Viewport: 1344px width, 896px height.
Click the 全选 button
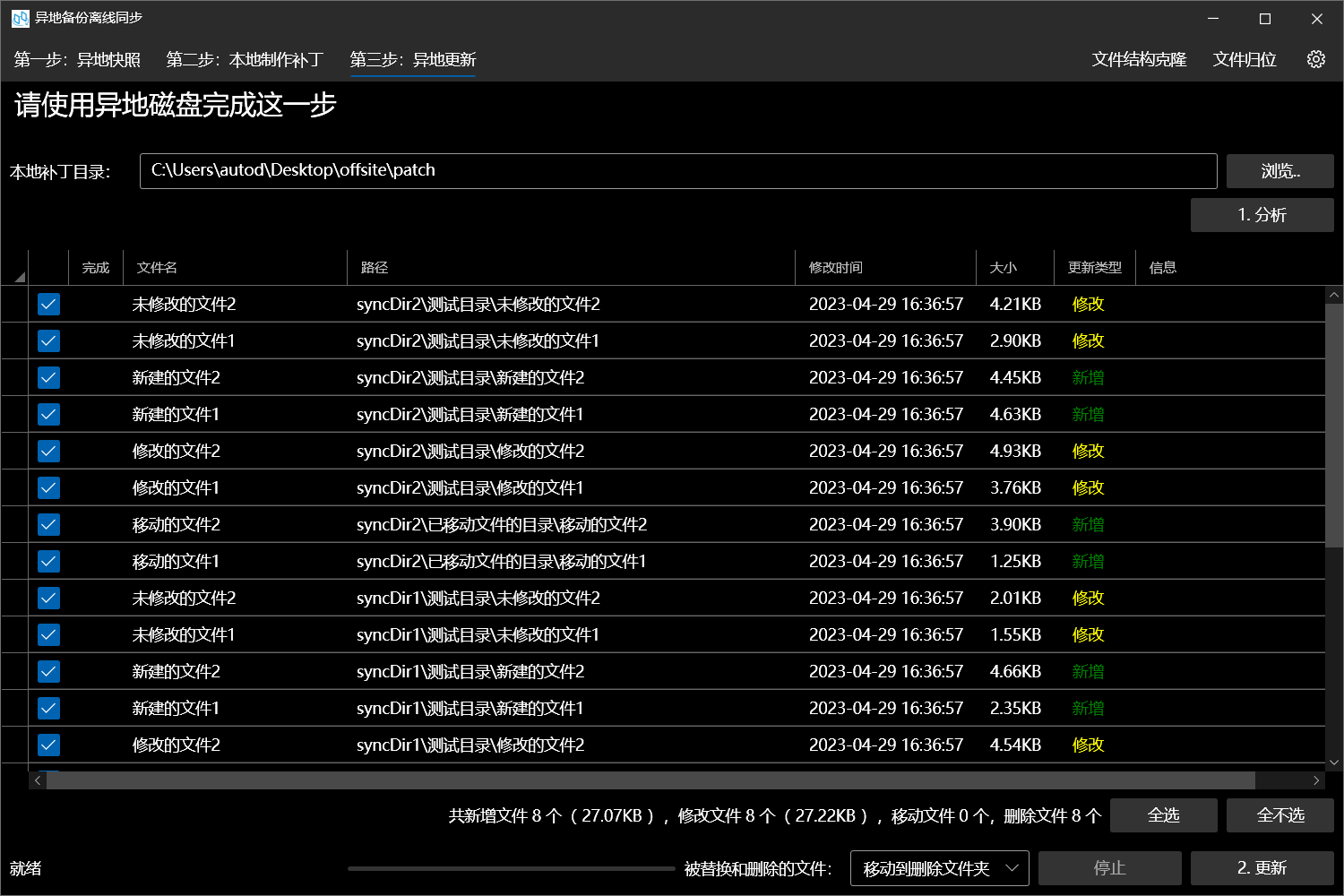point(1164,815)
